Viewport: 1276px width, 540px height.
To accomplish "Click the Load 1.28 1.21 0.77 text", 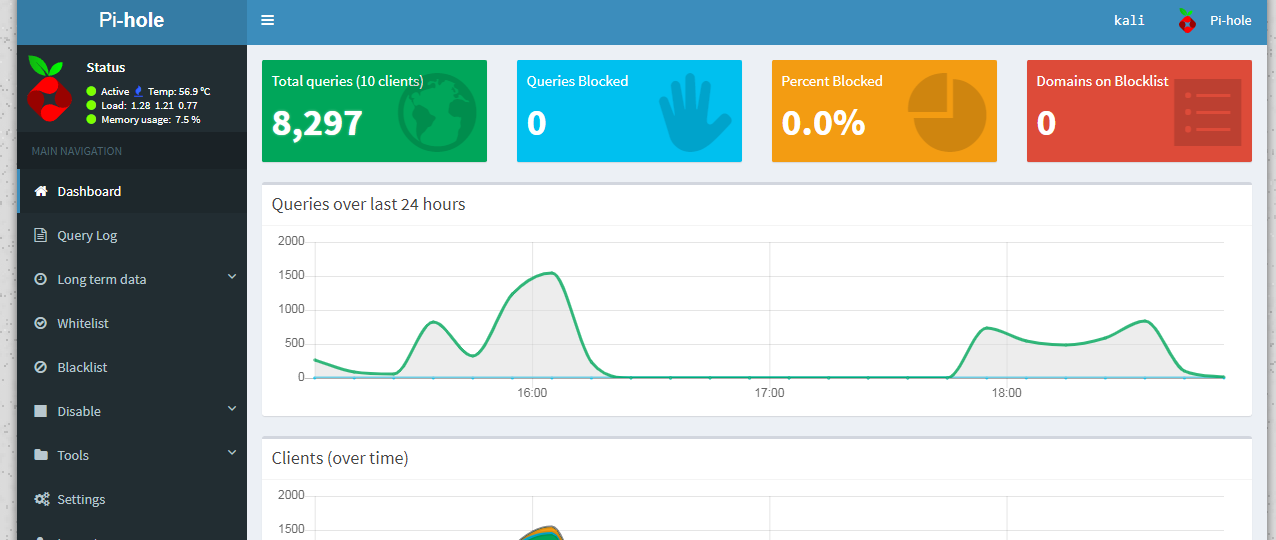I will click(x=149, y=105).
